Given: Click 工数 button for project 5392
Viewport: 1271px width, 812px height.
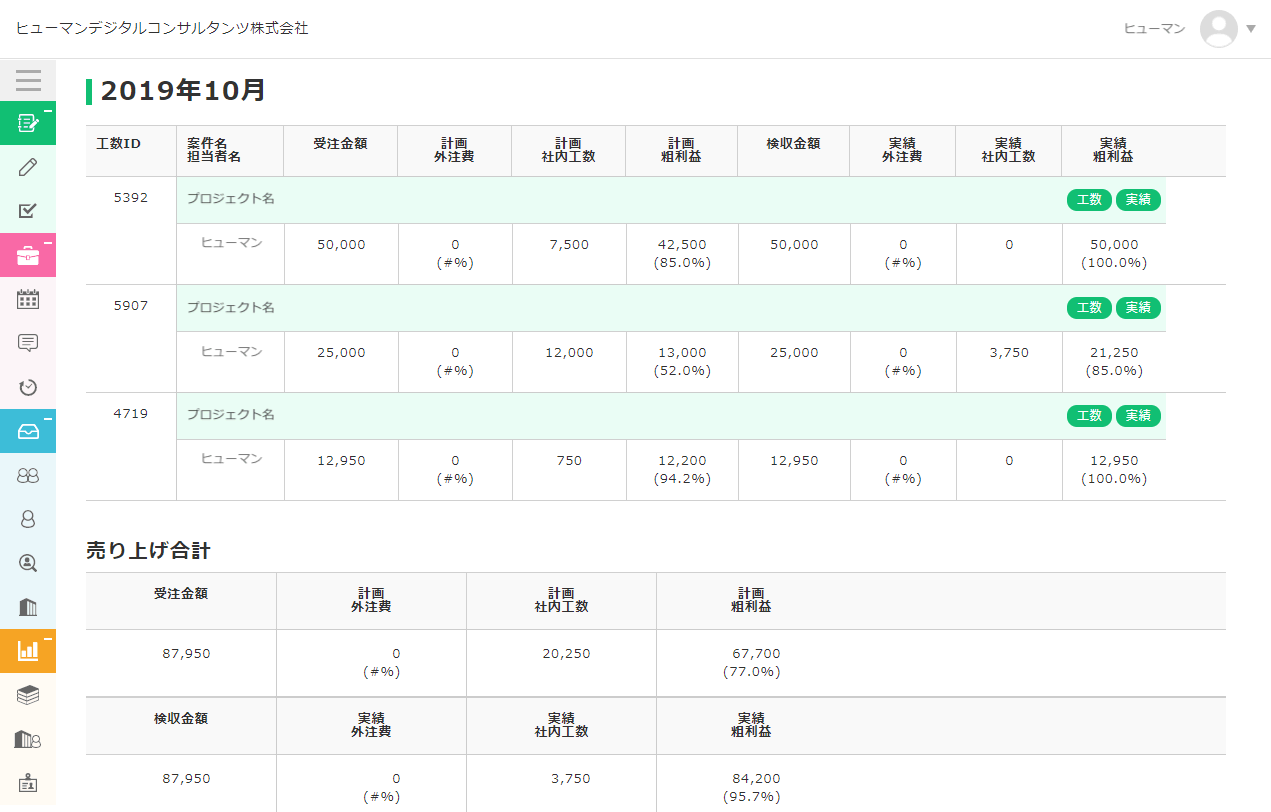Looking at the screenshot, I should (1089, 199).
